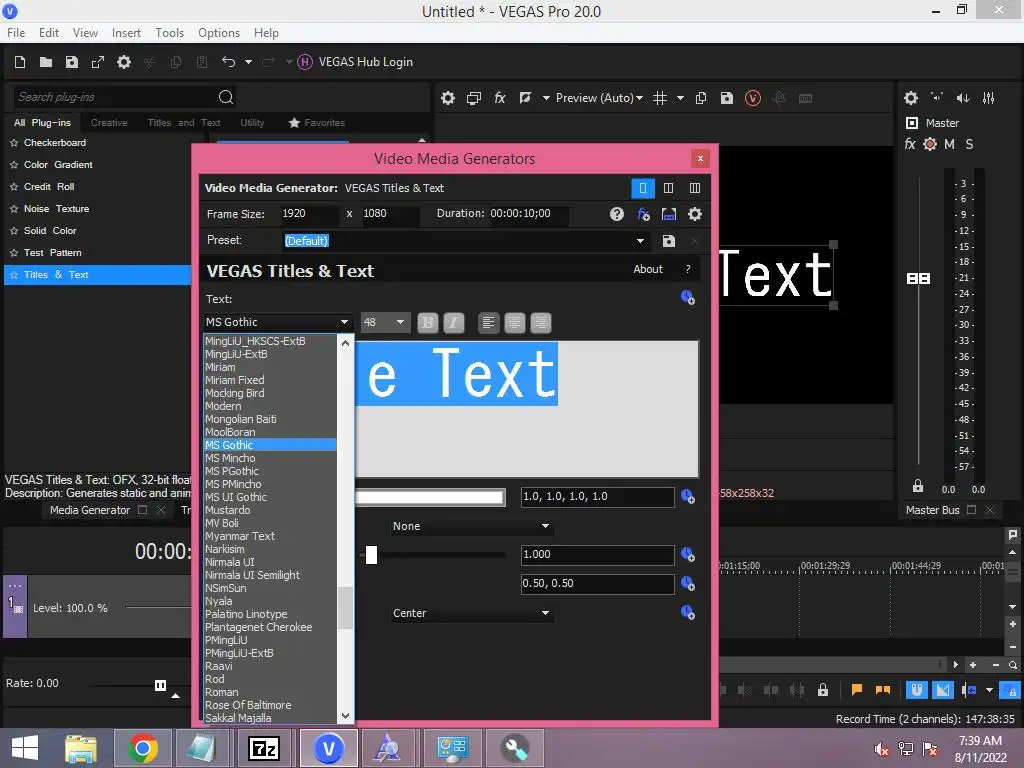Open preview window properties gear

point(448,98)
